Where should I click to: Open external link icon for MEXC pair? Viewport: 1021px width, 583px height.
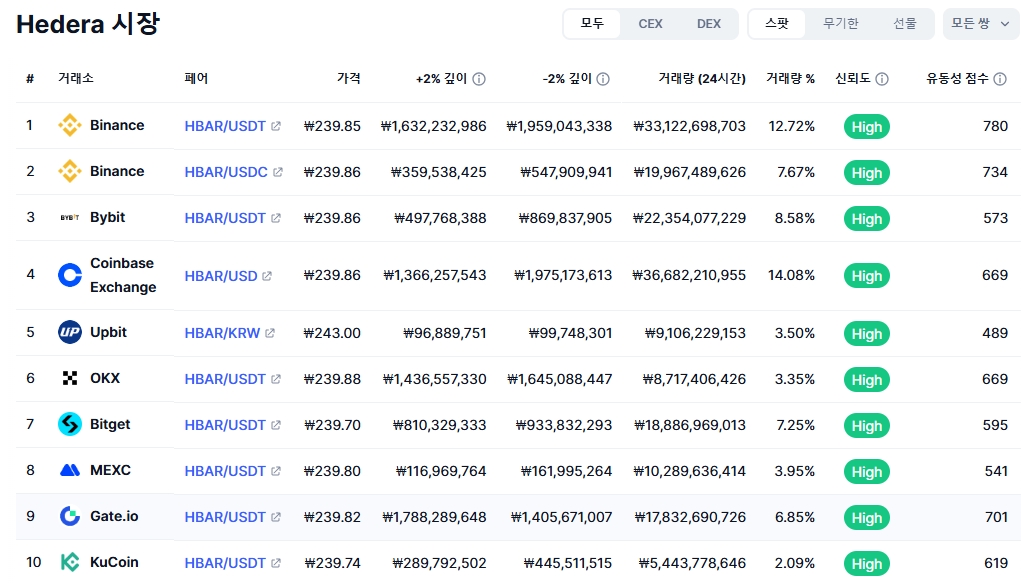click(x=276, y=471)
